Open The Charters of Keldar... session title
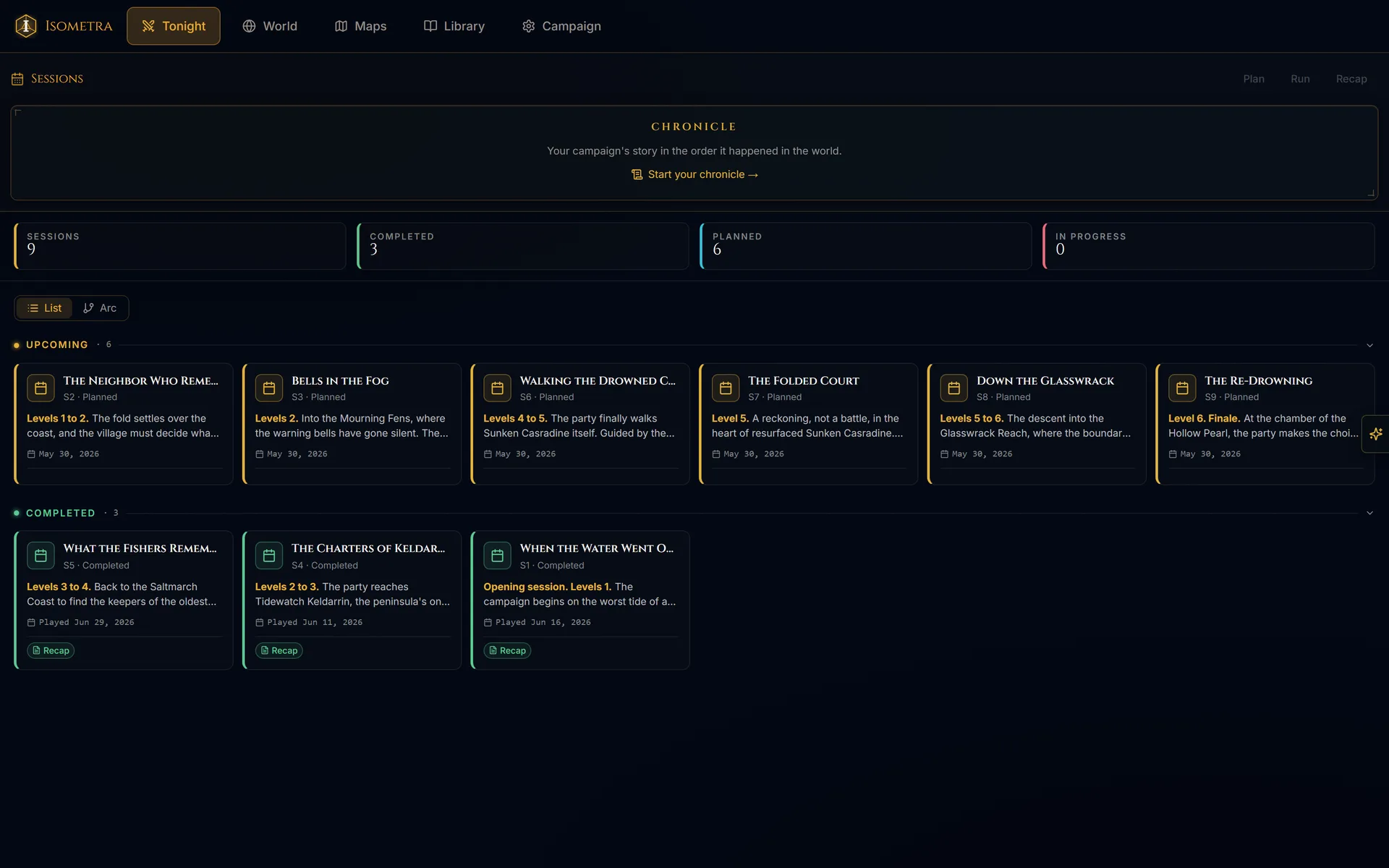The image size is (1389, 868). [368, 548]
